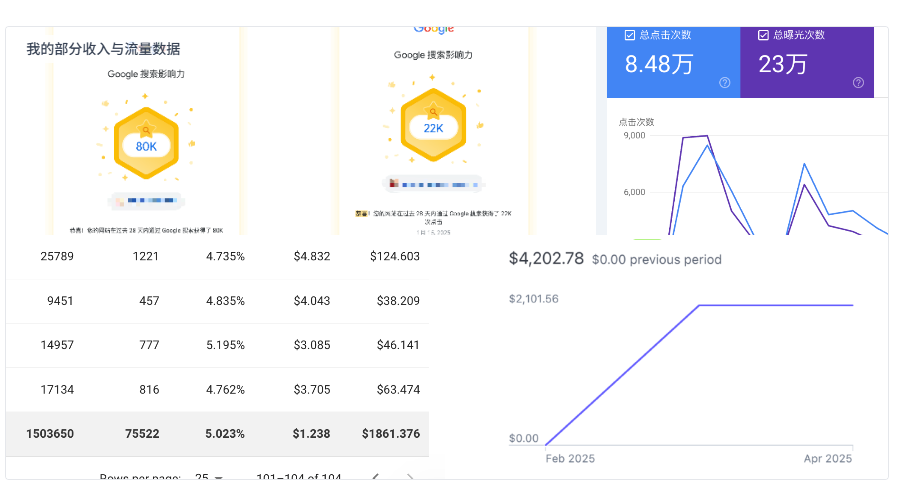Click the help icon in total impressions card
The image size is (899, 492).
coord(858,83)
